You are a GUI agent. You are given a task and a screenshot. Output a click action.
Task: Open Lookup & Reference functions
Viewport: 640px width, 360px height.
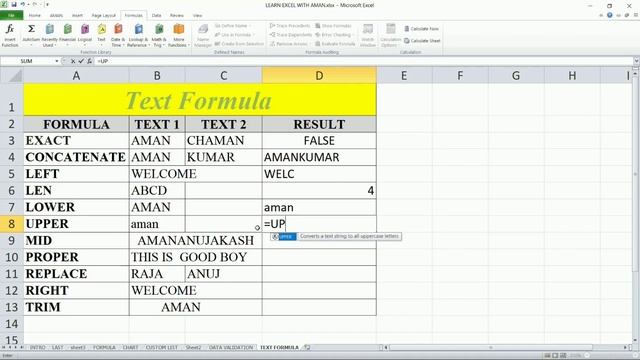[138, 35]
